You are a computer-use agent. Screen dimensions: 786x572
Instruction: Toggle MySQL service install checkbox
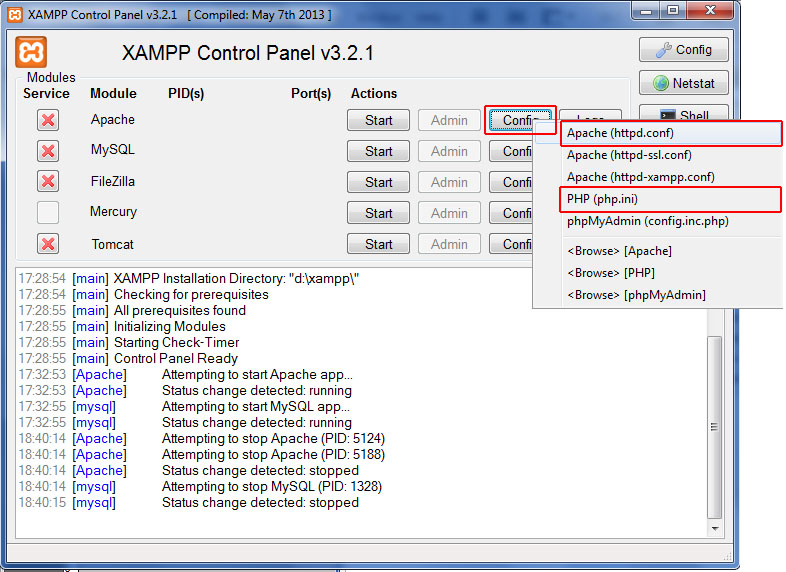pyautogui.click(x=48, y=151)
